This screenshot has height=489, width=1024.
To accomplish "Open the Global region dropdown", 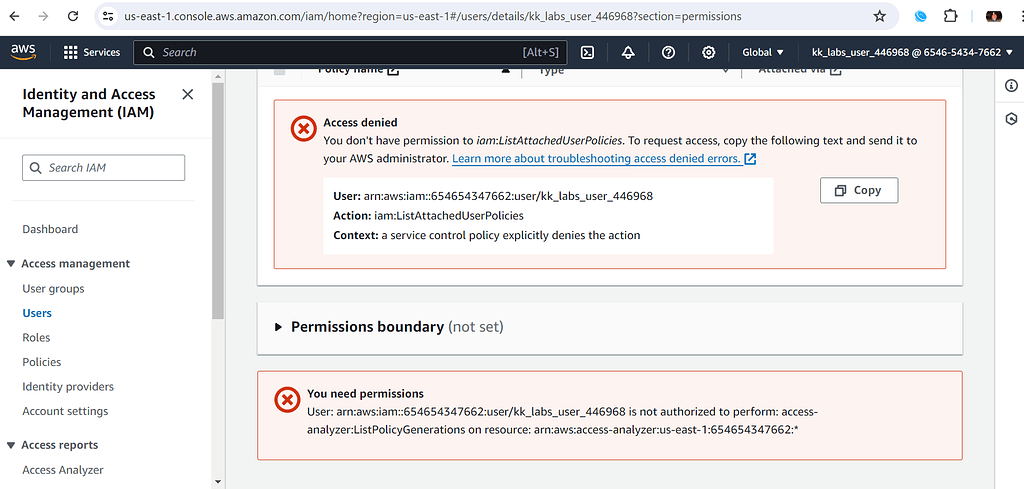I will tap(763, 52).
